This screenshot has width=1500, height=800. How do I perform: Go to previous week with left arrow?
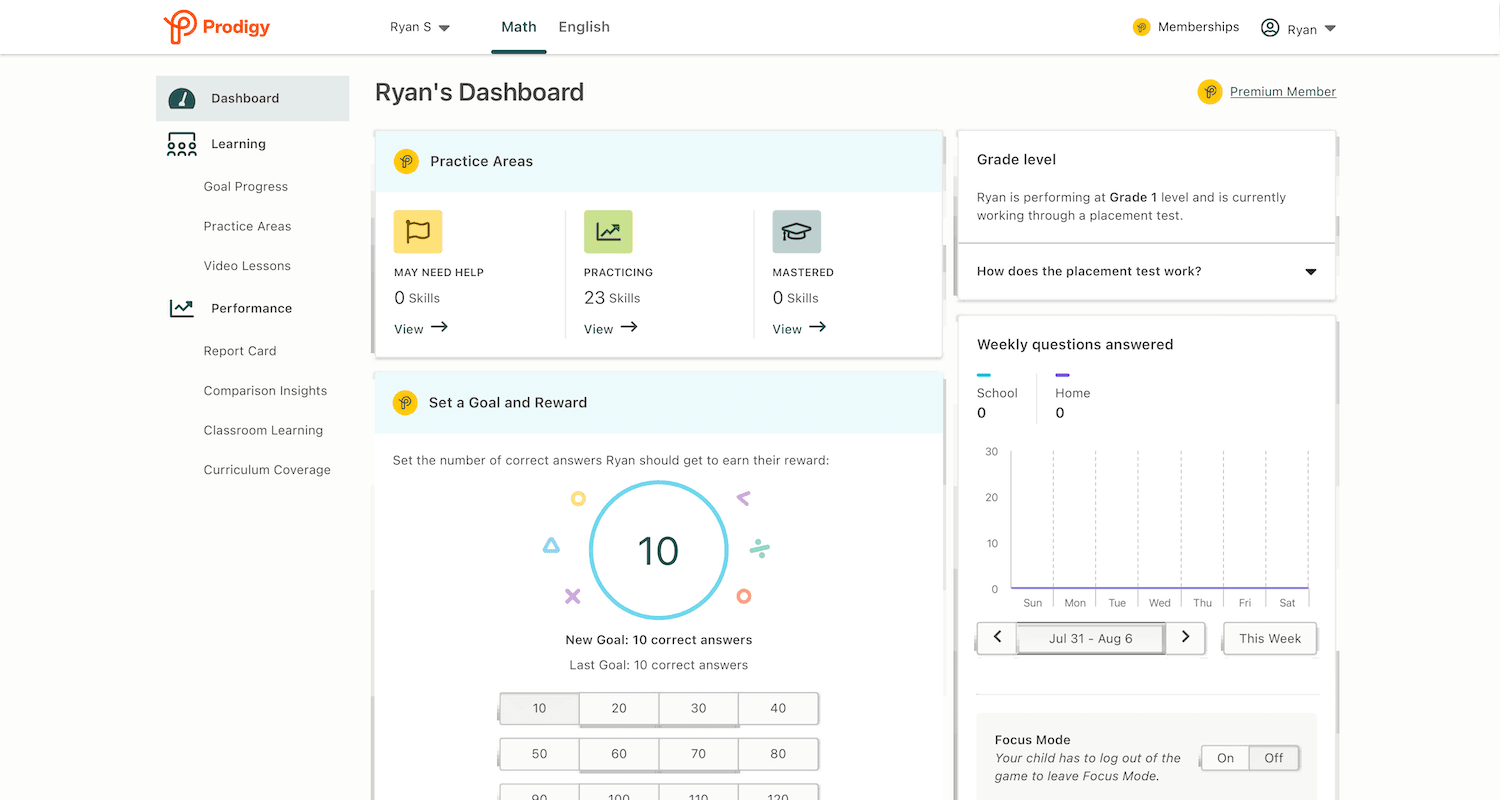pos(997,637)
